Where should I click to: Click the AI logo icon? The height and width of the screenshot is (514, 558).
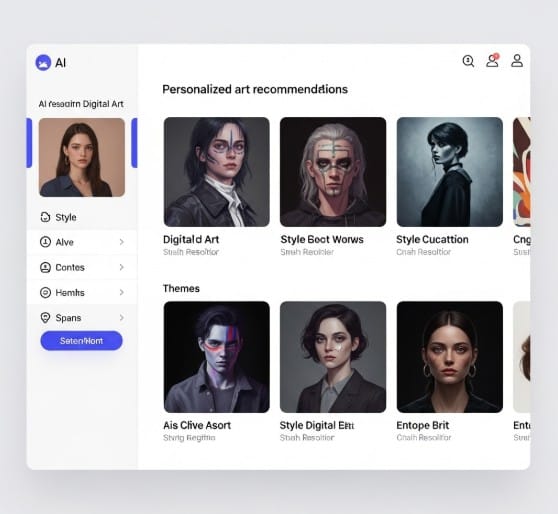[43, 63]
